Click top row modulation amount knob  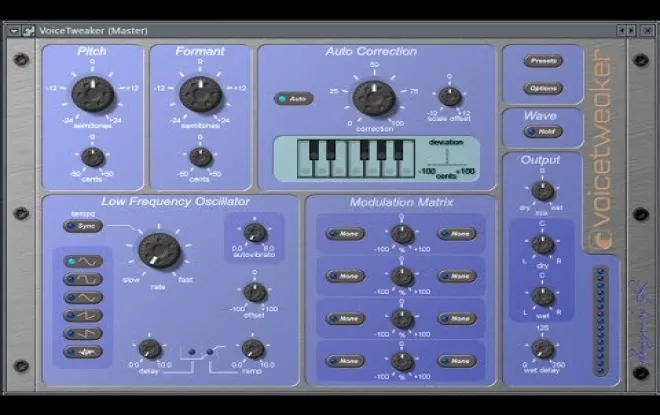point(402,234)
